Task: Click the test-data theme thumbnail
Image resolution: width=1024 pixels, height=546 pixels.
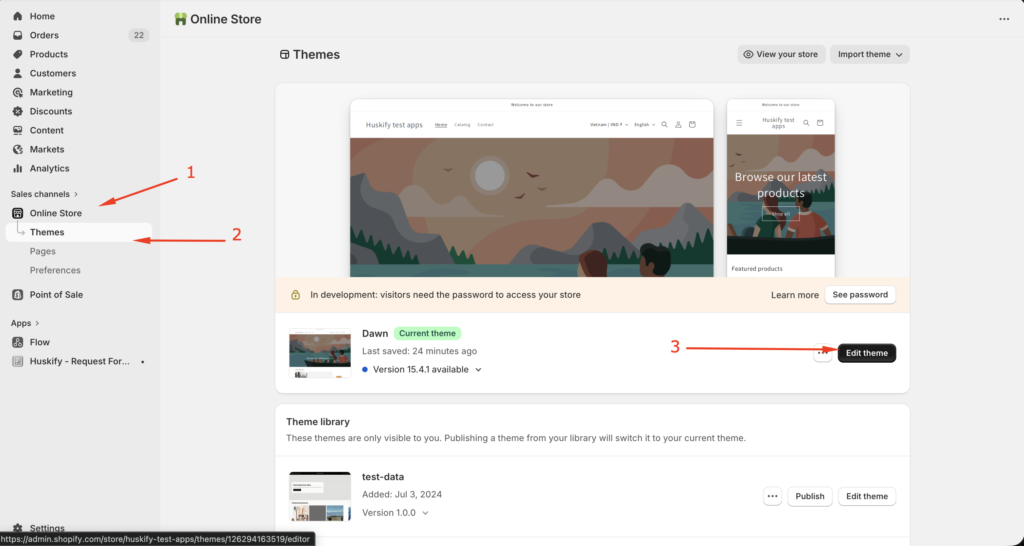Action: tap(319, 496)
